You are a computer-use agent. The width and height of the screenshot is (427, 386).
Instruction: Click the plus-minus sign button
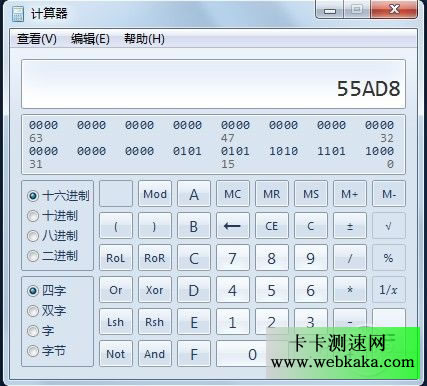point(350,226)
